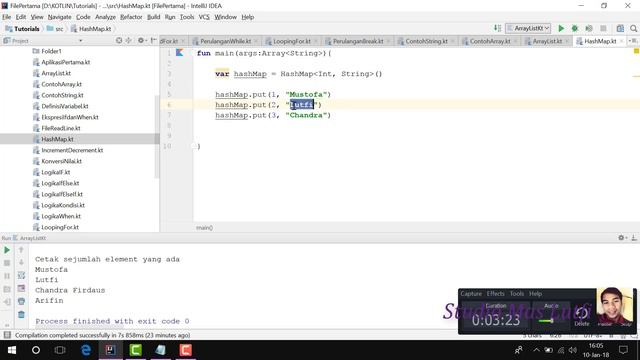Click the gray stop button in the top toolbar

click(603, 28)
